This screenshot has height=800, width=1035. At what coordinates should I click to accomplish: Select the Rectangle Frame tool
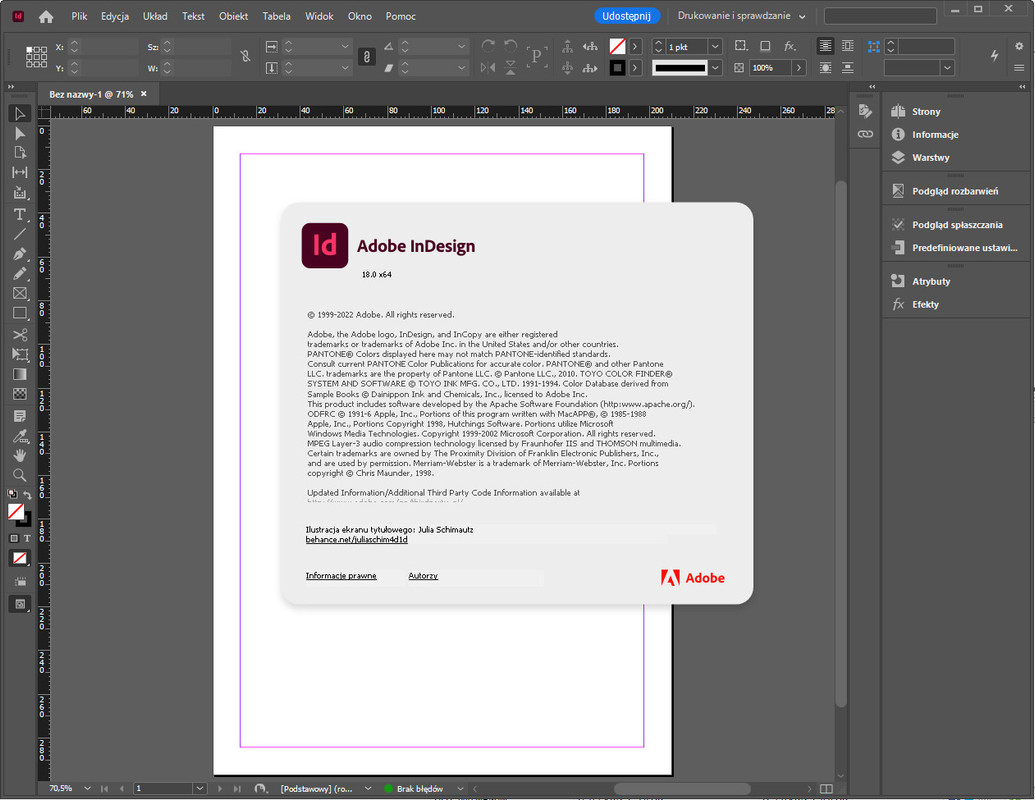[20, 293]
